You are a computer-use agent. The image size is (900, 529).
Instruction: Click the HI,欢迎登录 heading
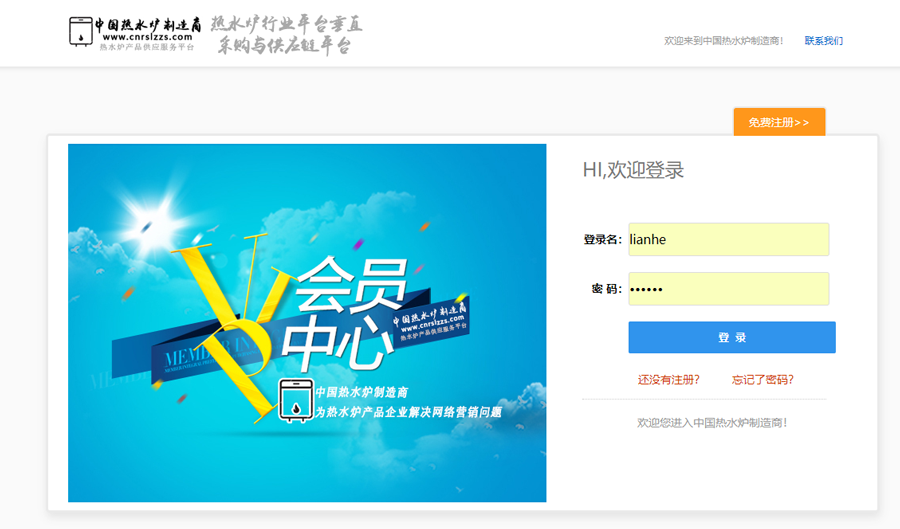633,170
